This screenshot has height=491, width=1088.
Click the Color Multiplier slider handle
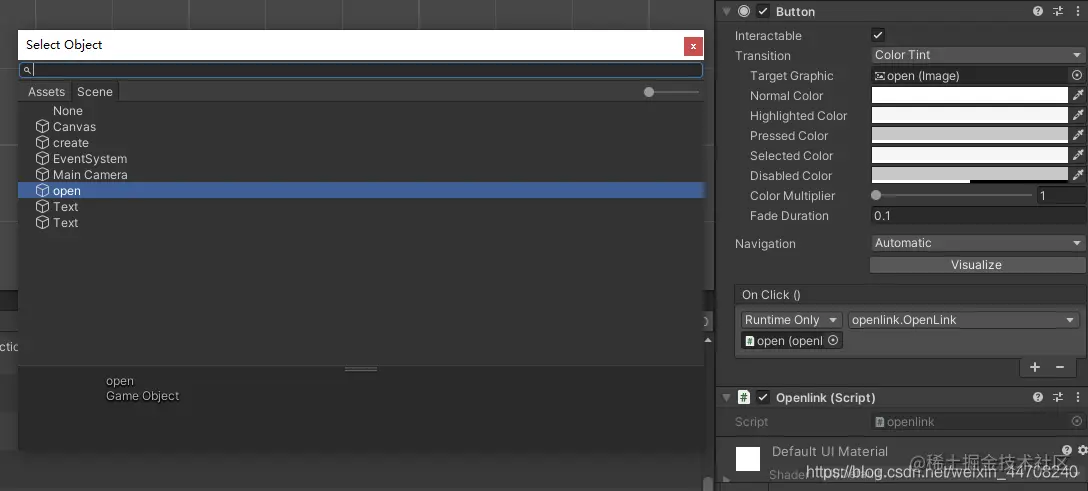coord(876,196)
